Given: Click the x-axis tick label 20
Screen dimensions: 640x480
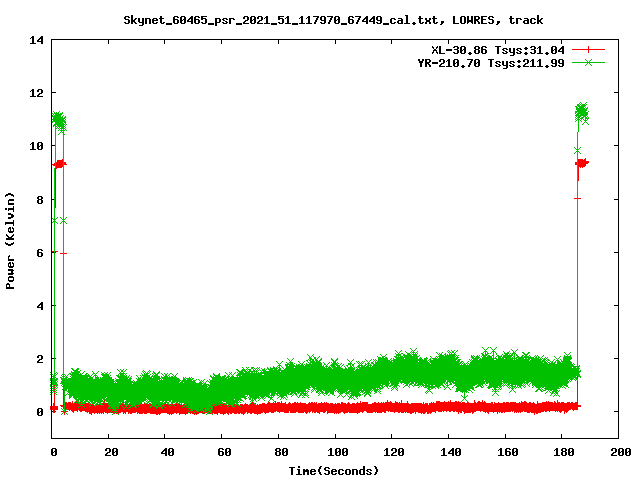Looking at the screenshot, I should [111, 452].
